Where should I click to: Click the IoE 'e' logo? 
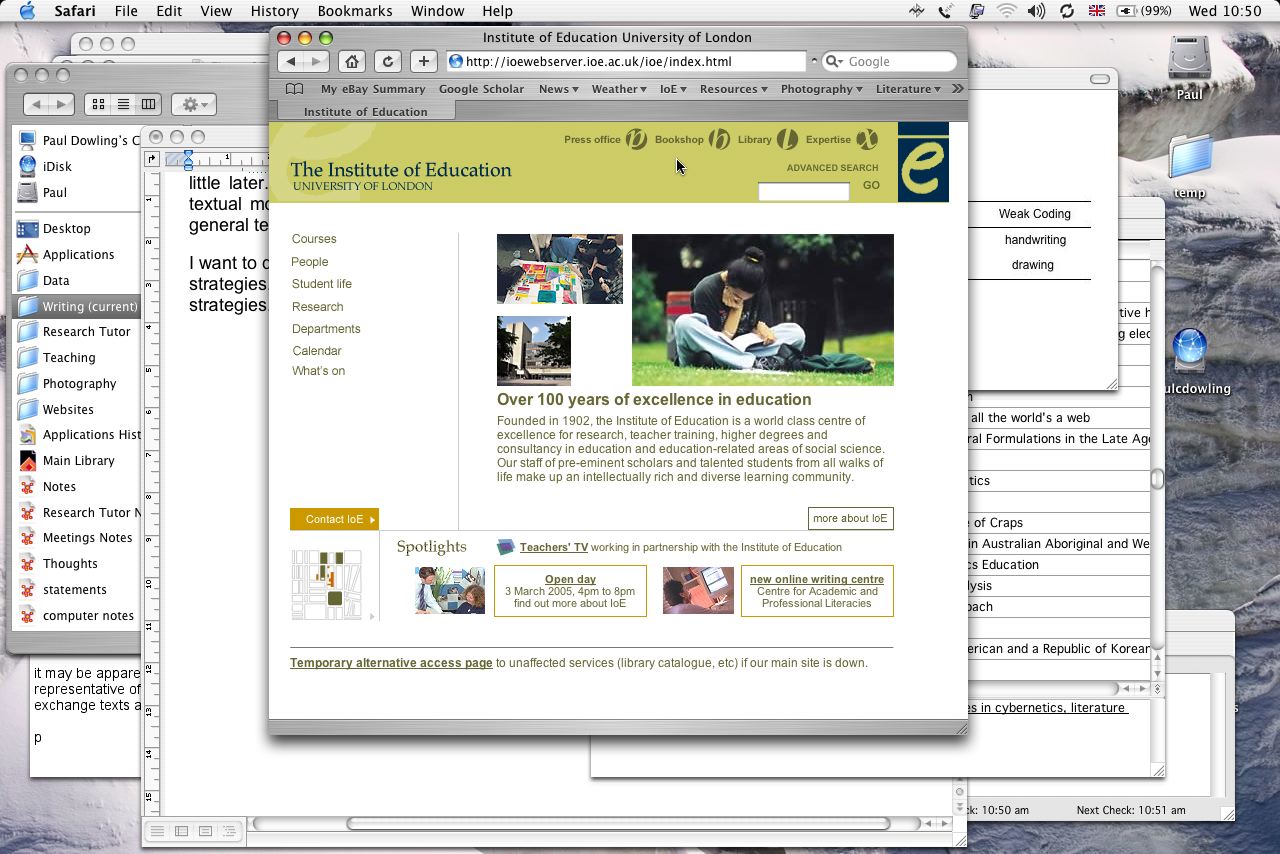[x=923, y=162]
